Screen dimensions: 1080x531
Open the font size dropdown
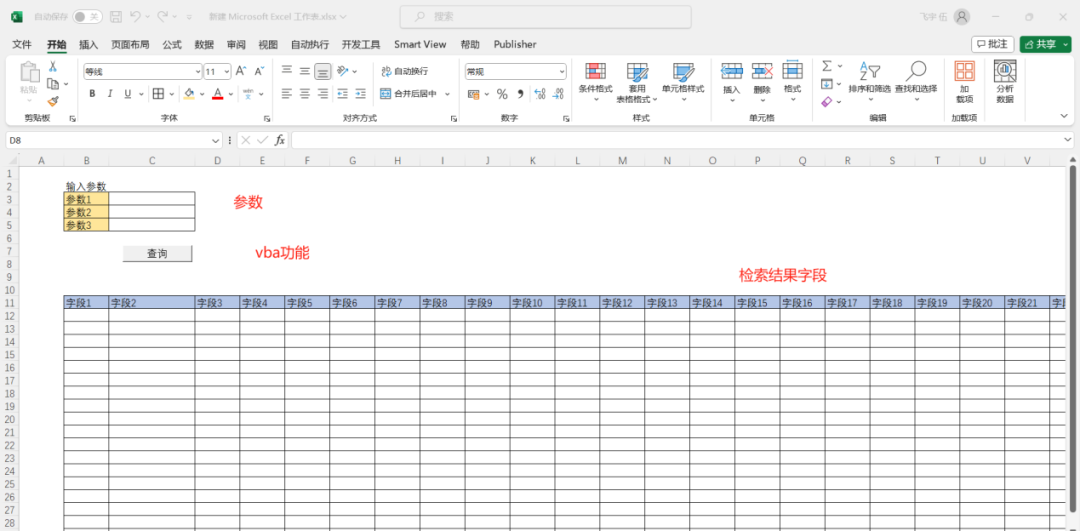[x=227, y=72]
